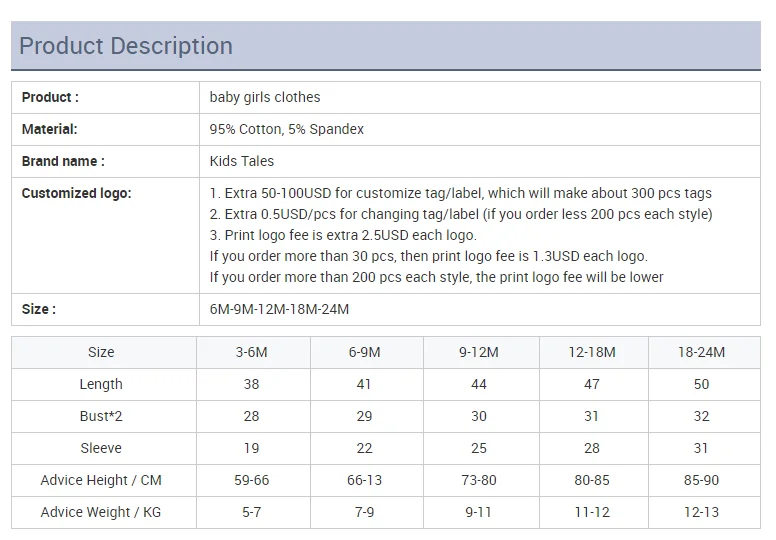This screenshot has width=776, height=540.
Task: Click the Product Description heading
Action: coord(126,46)
